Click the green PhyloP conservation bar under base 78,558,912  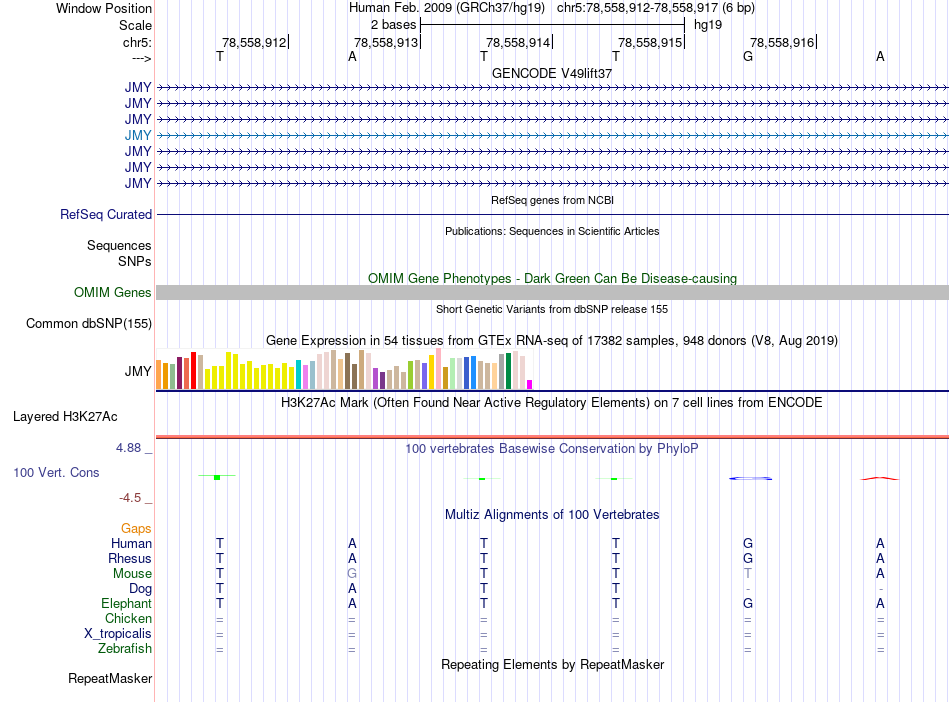[217, 477]
